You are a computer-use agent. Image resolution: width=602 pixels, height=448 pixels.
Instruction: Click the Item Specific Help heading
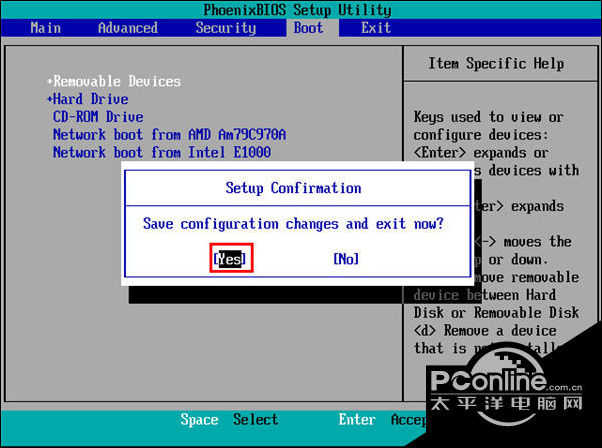[x=496, y=63]
